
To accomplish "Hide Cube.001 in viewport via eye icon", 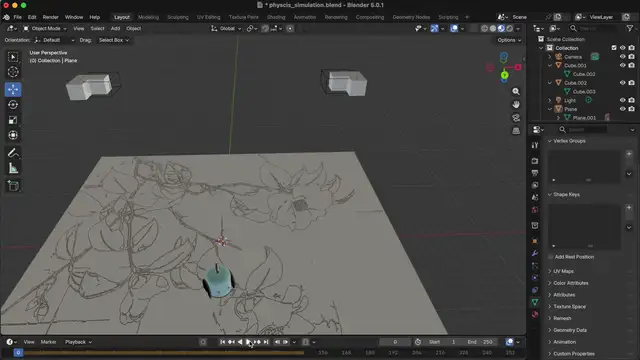I will 622,65.
